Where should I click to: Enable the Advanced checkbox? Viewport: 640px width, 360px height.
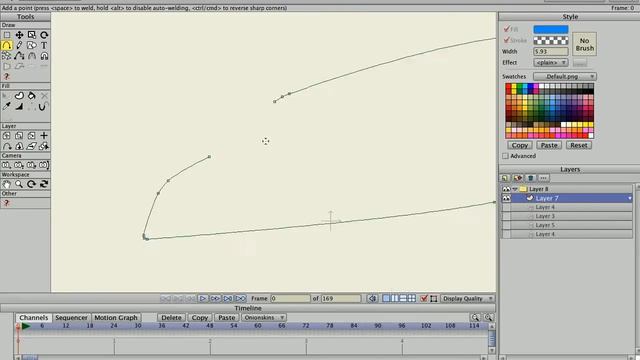click(505, 156)
